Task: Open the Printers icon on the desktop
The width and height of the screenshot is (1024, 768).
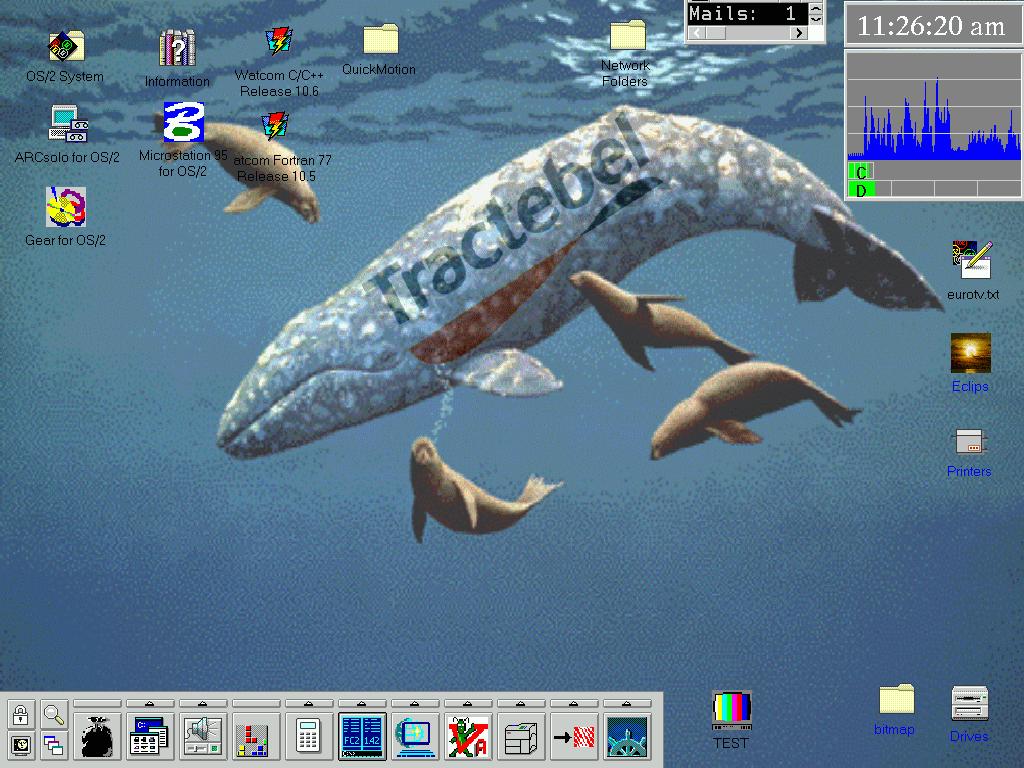Action: tap(970, 442)
